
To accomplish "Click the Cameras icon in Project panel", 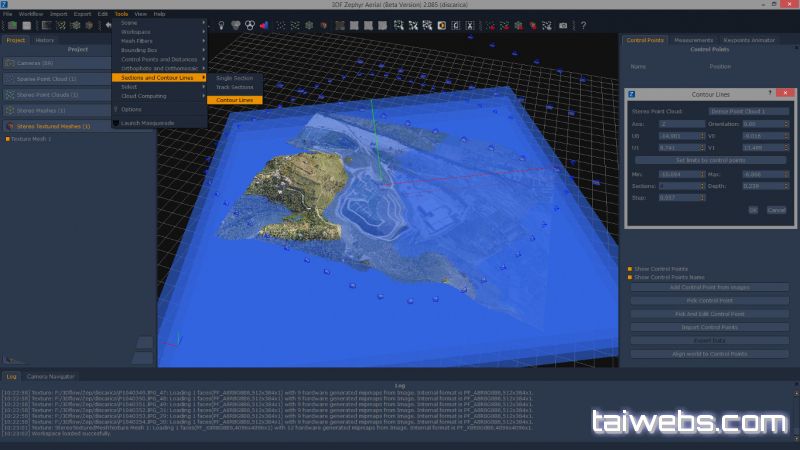I will click(x=9, y=63).
